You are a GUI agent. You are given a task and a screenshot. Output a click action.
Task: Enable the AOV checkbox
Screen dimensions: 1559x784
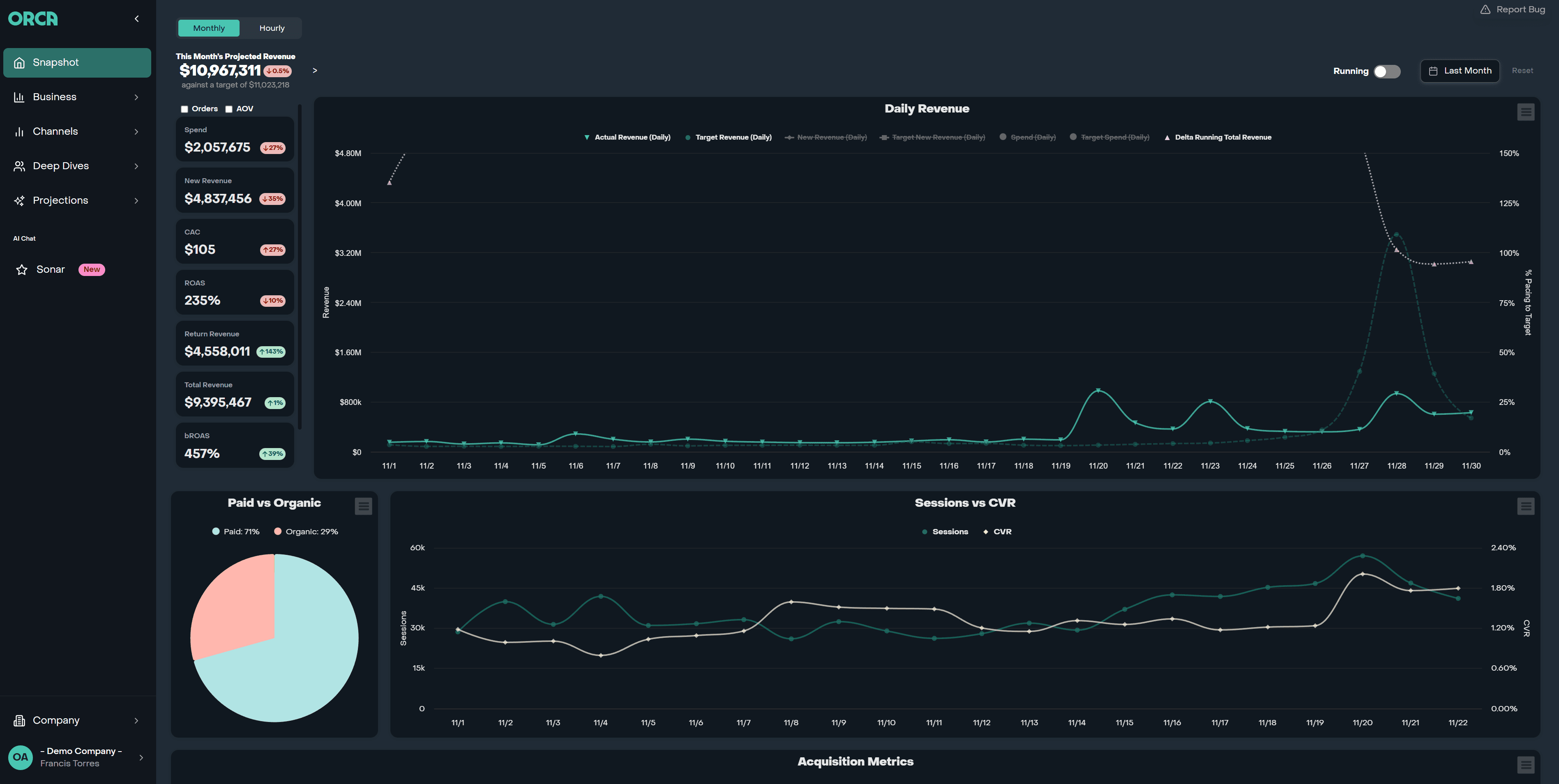229,109
